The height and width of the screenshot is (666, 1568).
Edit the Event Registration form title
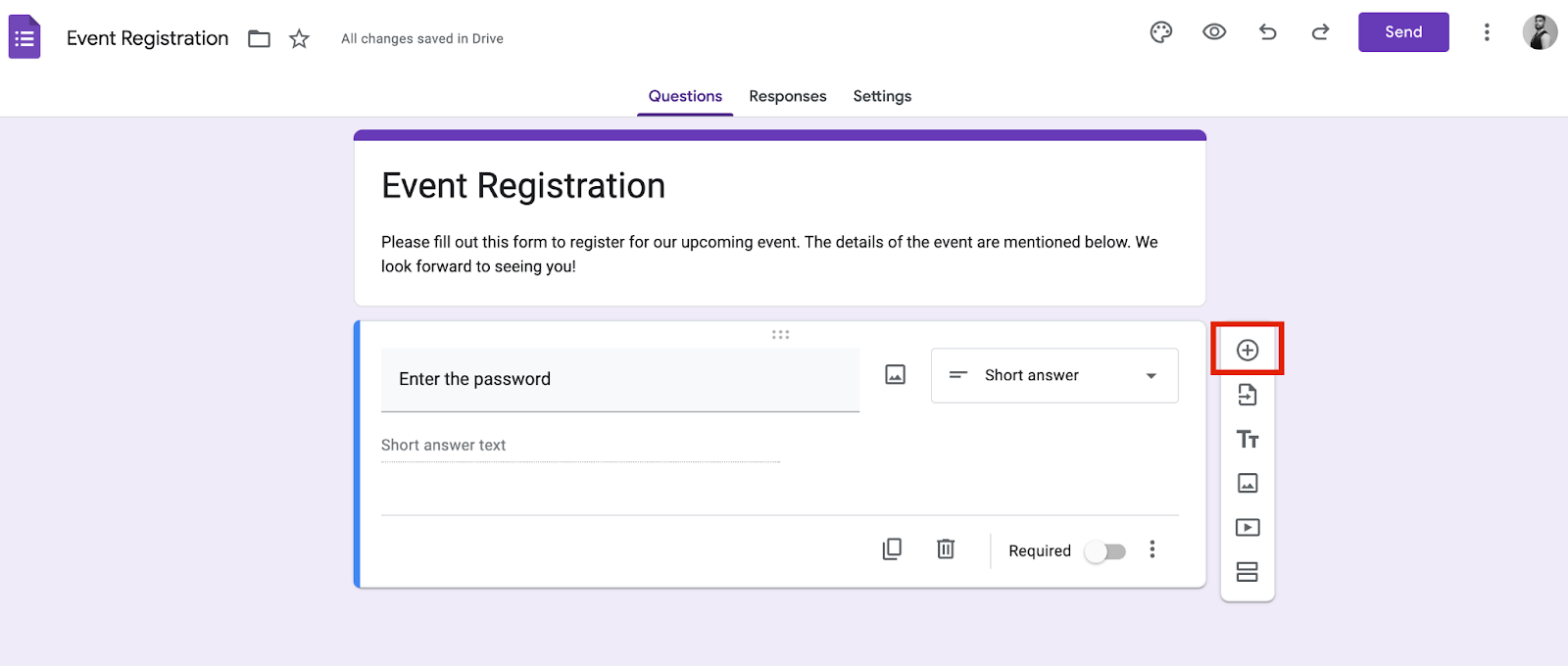pyautogui.click(x=523, y=186)
